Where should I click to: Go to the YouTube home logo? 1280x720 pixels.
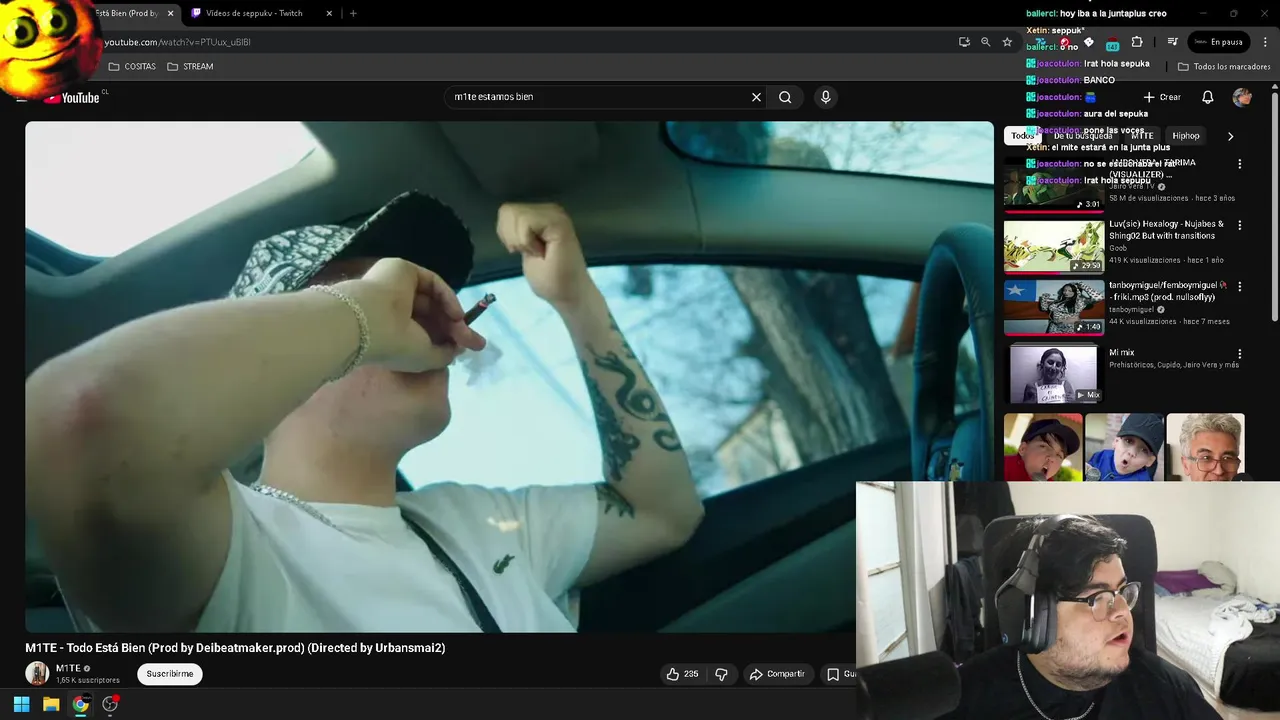tap(74, 98)
